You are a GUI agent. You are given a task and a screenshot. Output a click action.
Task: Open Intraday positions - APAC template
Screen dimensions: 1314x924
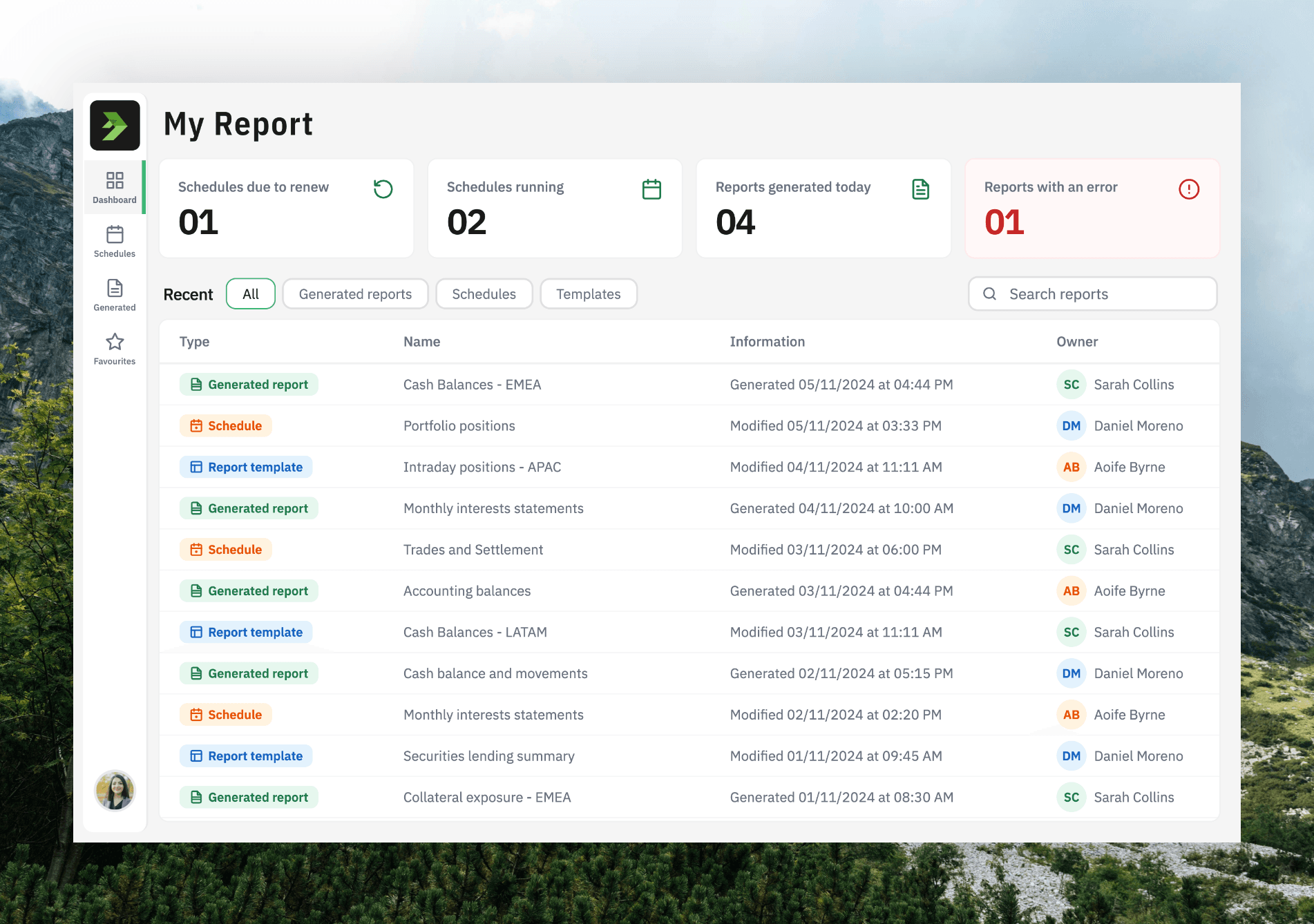(482, 467)
